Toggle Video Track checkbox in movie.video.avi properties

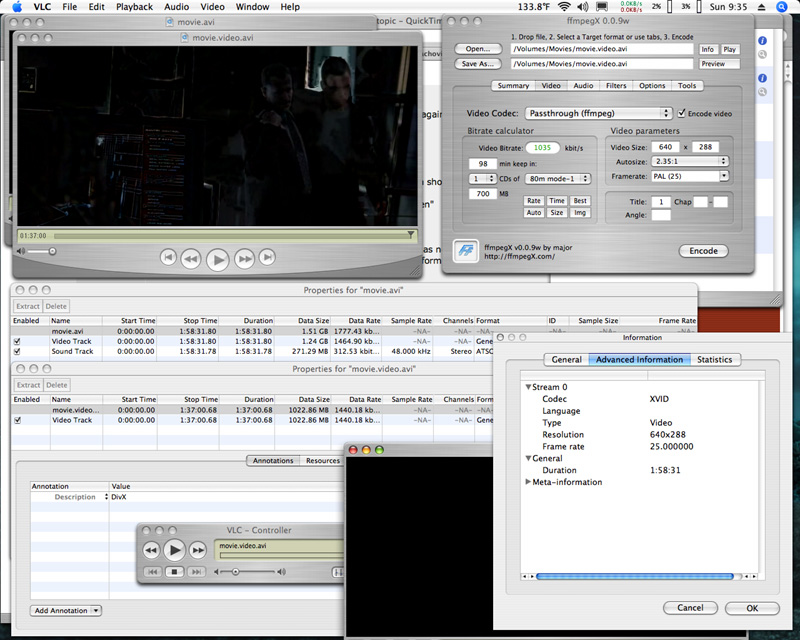tap(18, 421)
